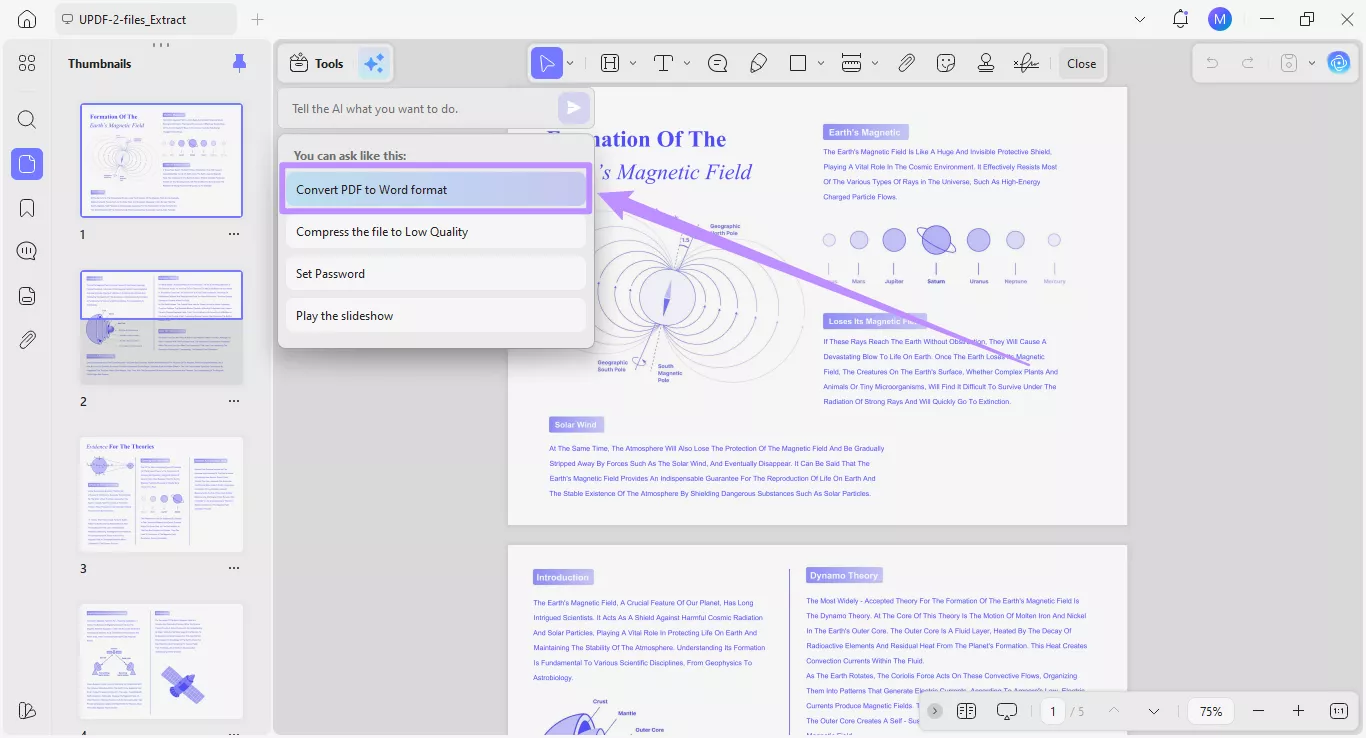
Task: Enter presentation slideshow mode
Action: point(1006,711)
